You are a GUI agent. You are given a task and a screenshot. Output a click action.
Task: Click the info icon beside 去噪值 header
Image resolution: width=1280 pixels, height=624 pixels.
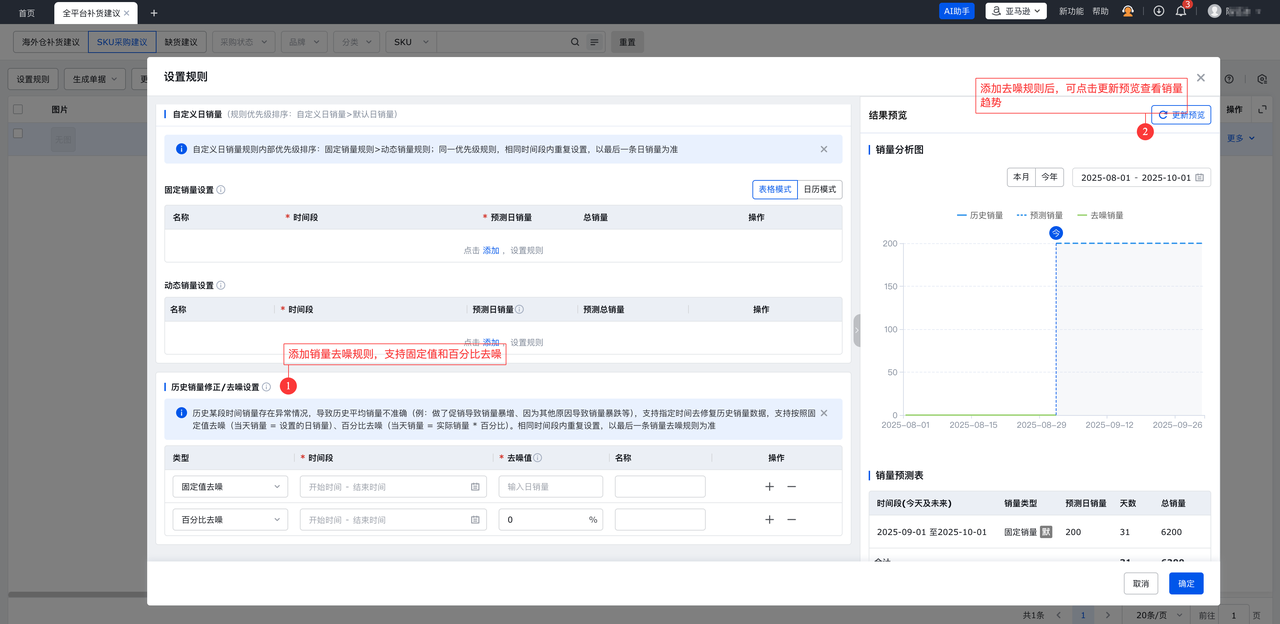tap(538, 458)
